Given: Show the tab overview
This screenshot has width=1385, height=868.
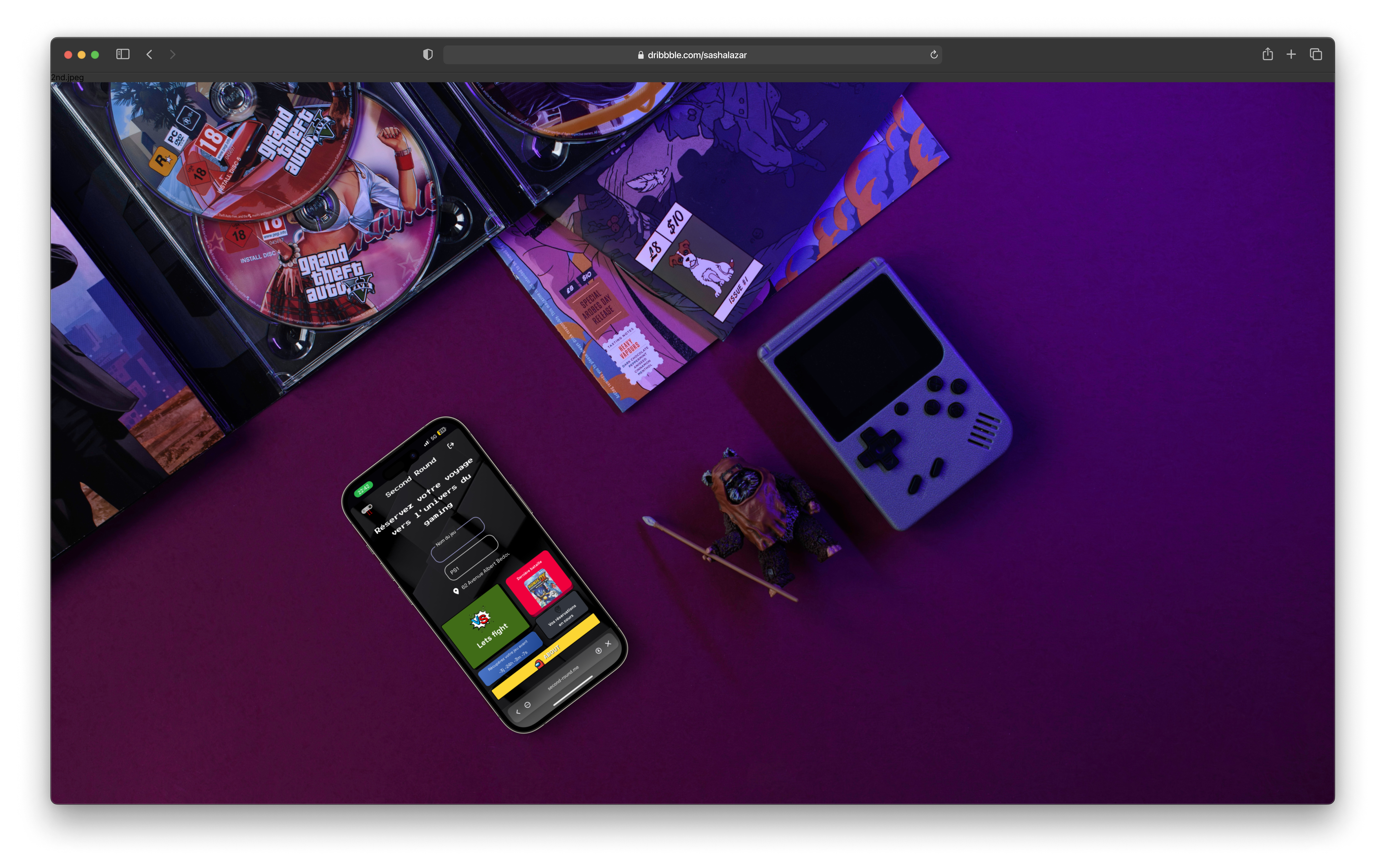Looking at the screenshot, I should click(1315, 54).
